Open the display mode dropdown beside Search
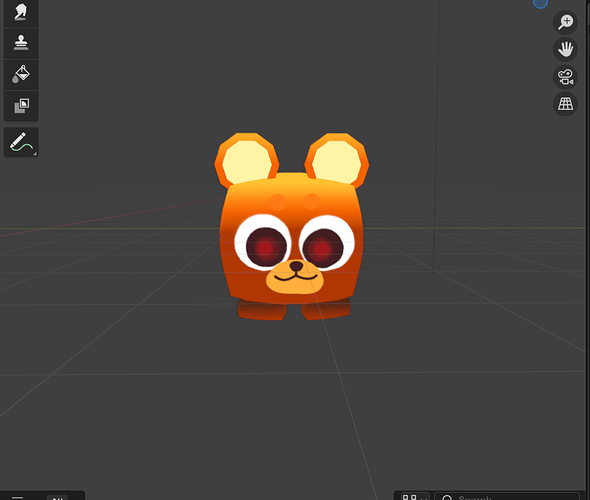This screenshot has height=500, width=590. [415, 497]
